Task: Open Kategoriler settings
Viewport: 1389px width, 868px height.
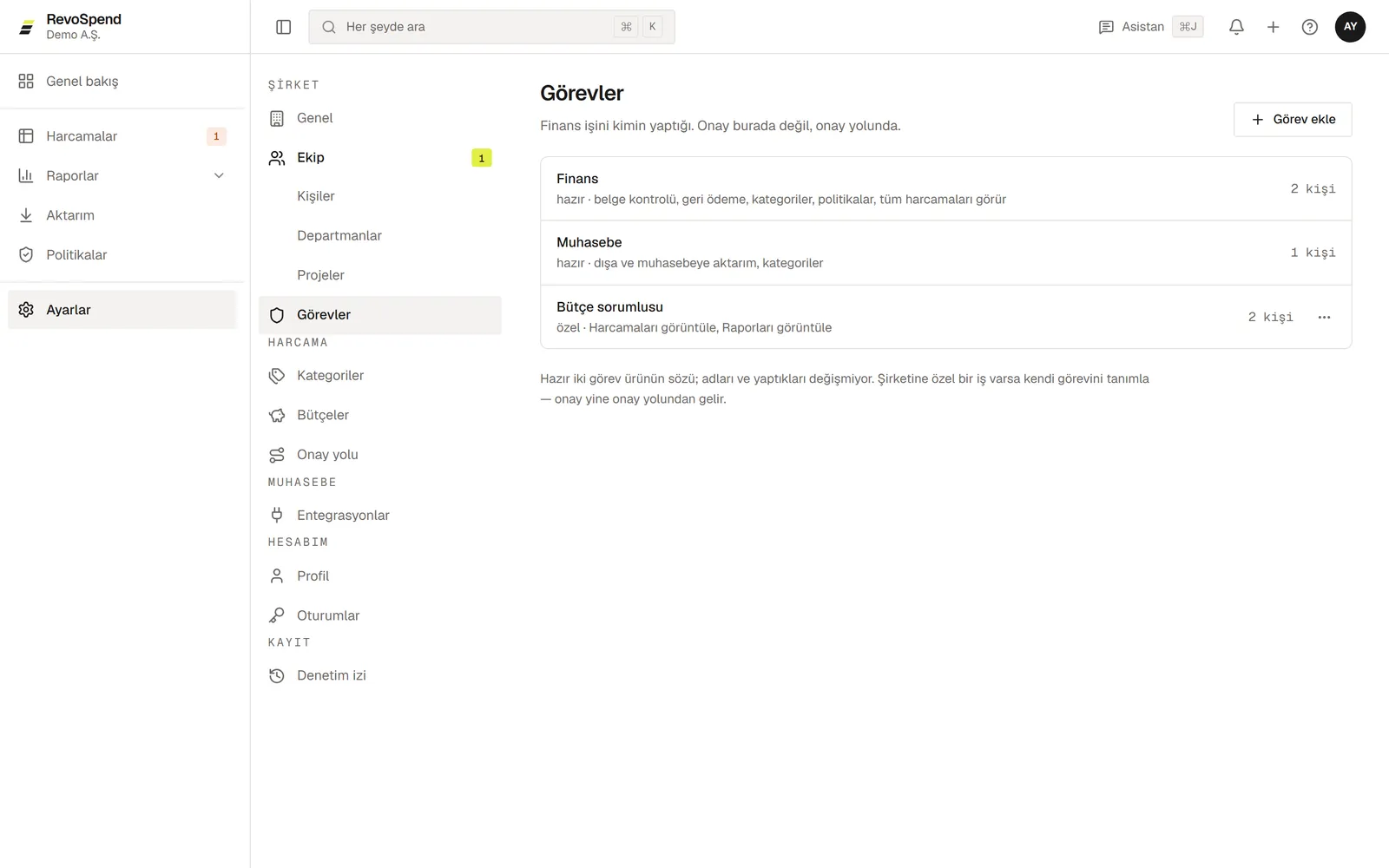Action: click(379, 375)
